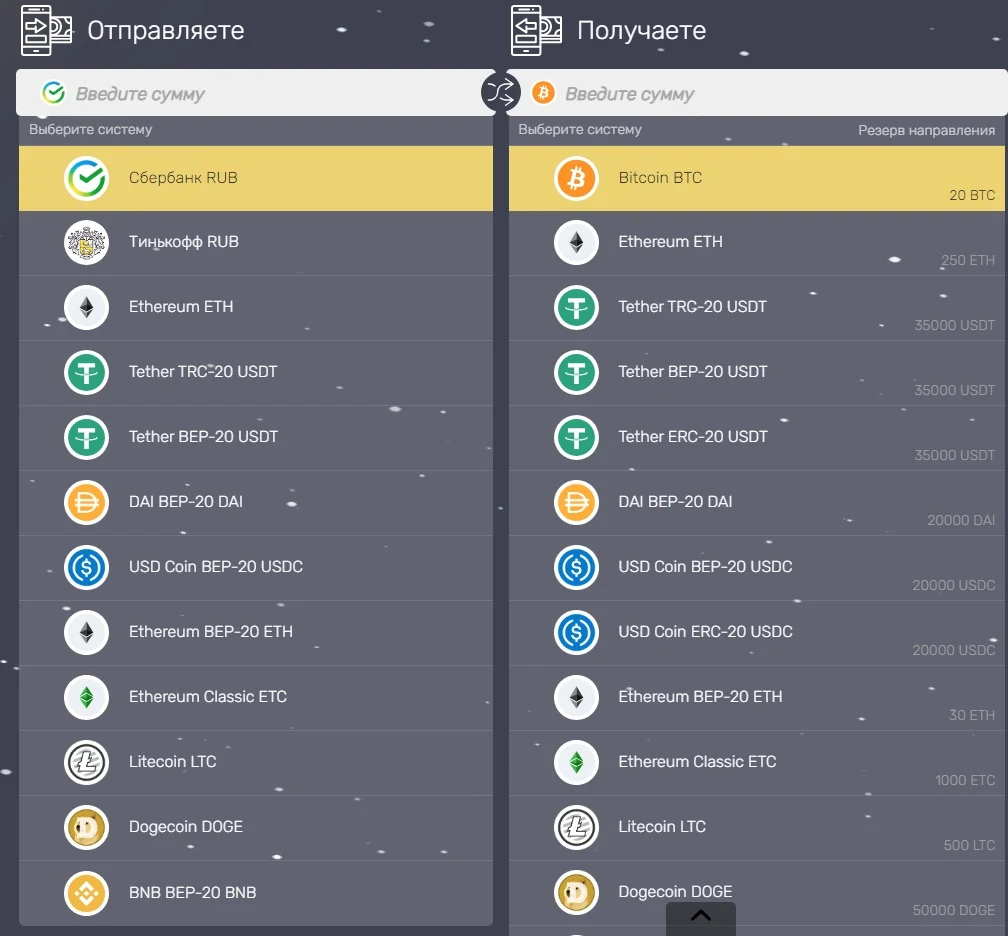Select Тинькофф RUB as send system
Viewport: 1008px width, 936px height.
point(256,243)
